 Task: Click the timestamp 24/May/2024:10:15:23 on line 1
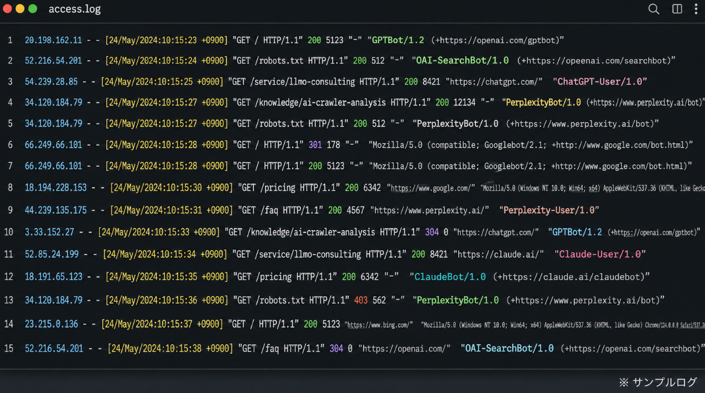[152, 40]
